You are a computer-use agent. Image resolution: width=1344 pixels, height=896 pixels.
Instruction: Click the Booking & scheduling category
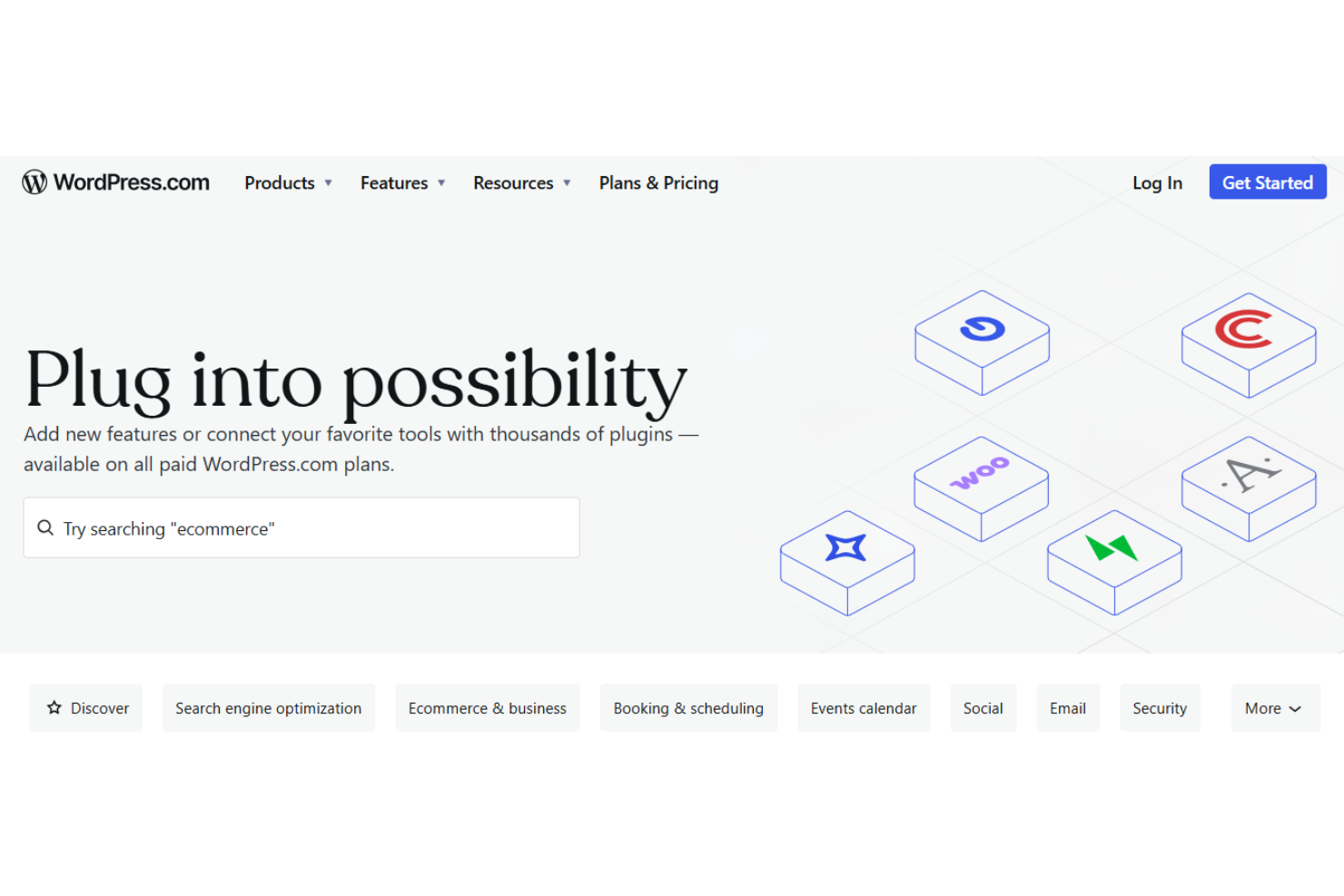tap(688, 707)
